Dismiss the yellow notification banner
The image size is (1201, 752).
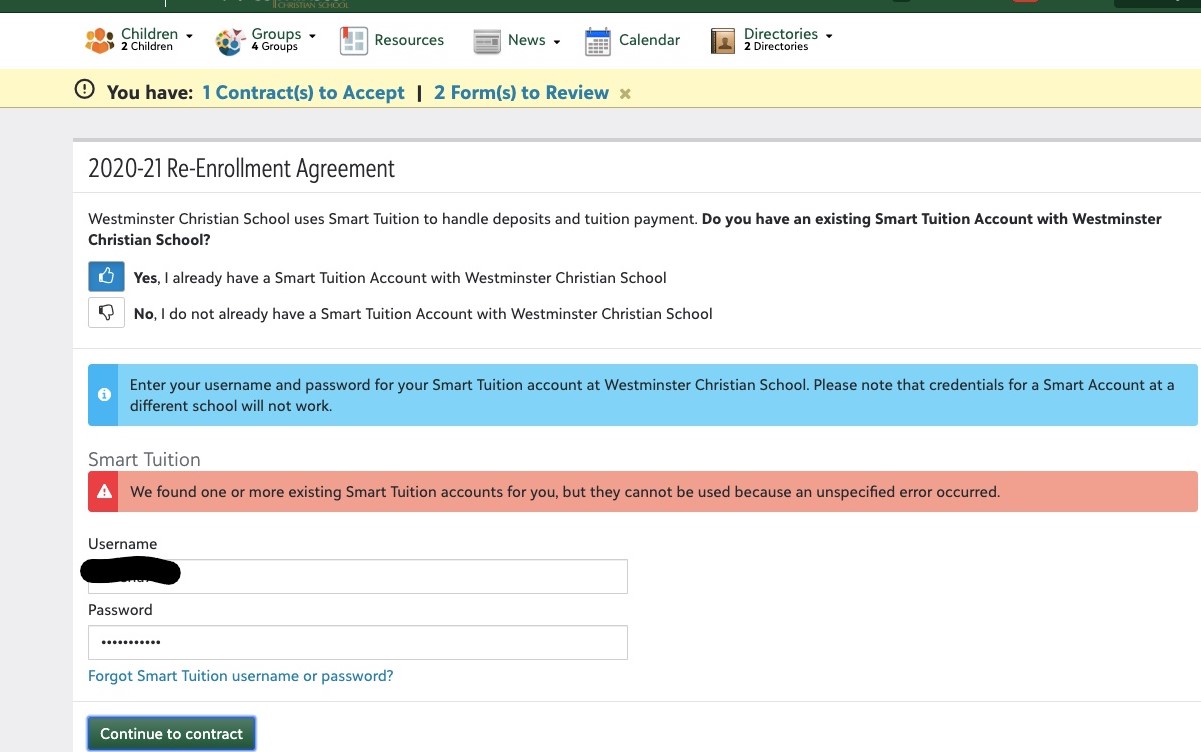(x=625, y=94)
